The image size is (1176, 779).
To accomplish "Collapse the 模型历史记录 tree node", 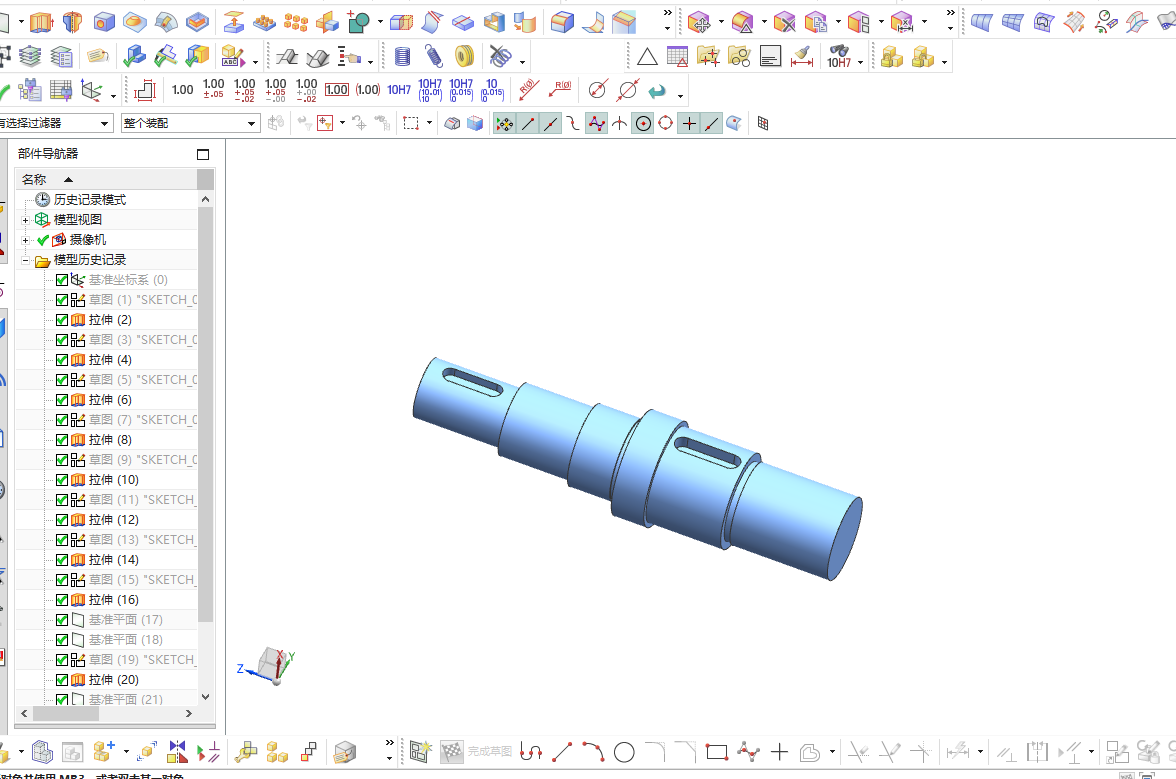I will [26, 260].
